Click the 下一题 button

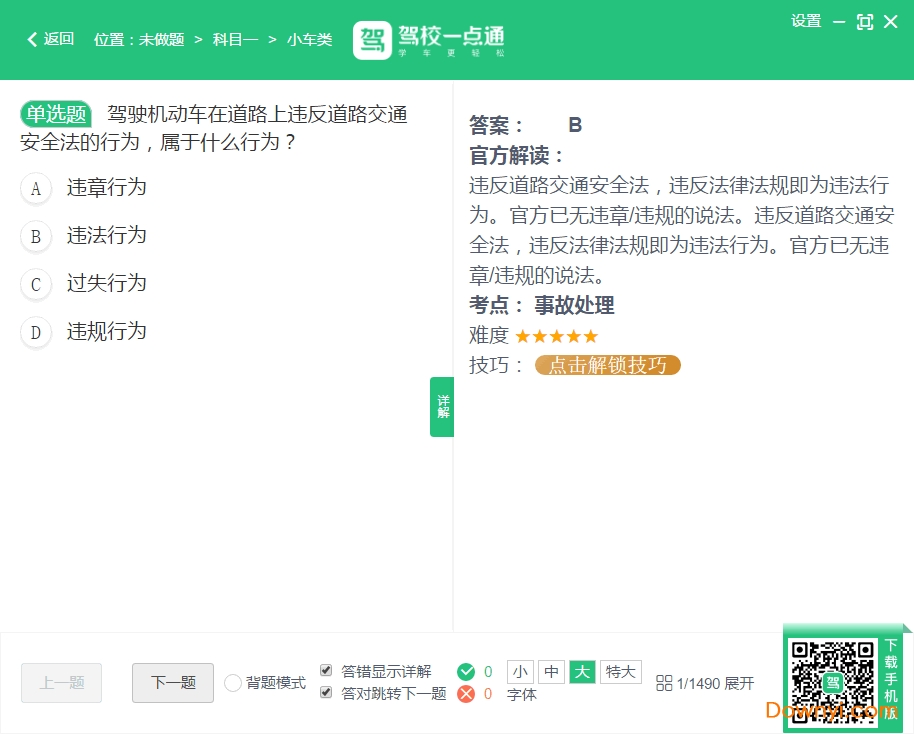[172, 683]
